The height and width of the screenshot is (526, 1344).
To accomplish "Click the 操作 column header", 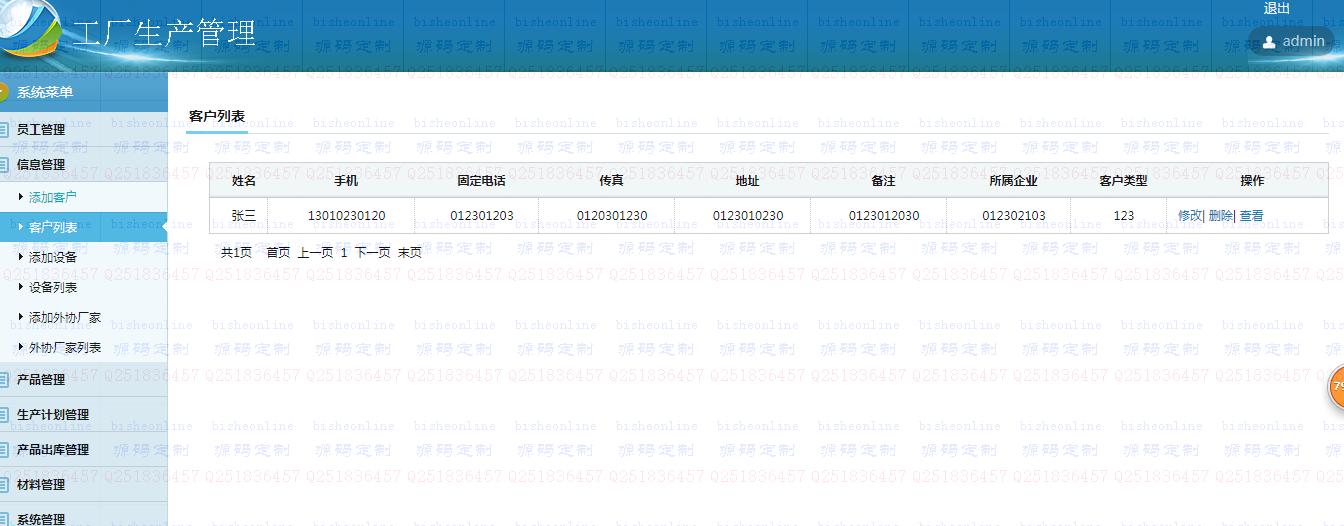I will [1252, 181].
